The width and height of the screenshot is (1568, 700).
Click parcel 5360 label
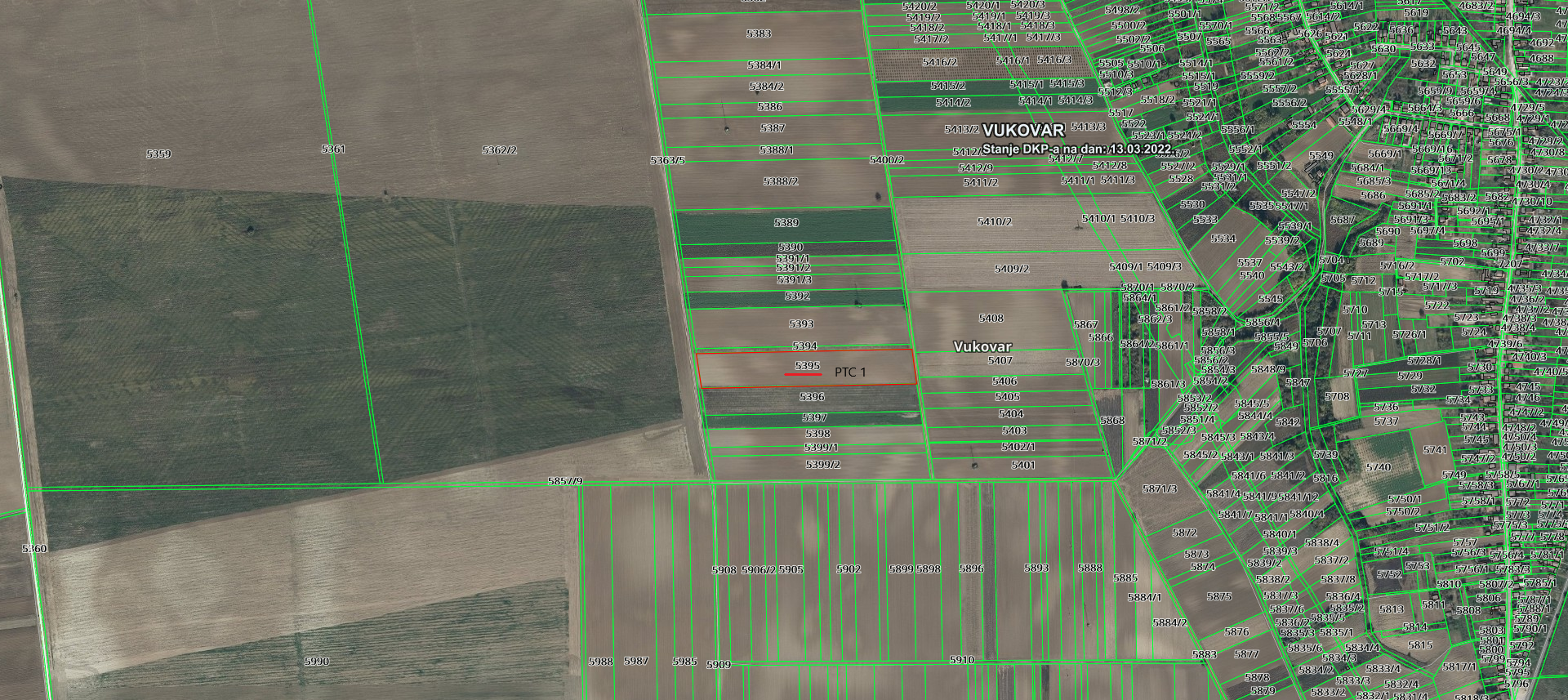point(34,549)
